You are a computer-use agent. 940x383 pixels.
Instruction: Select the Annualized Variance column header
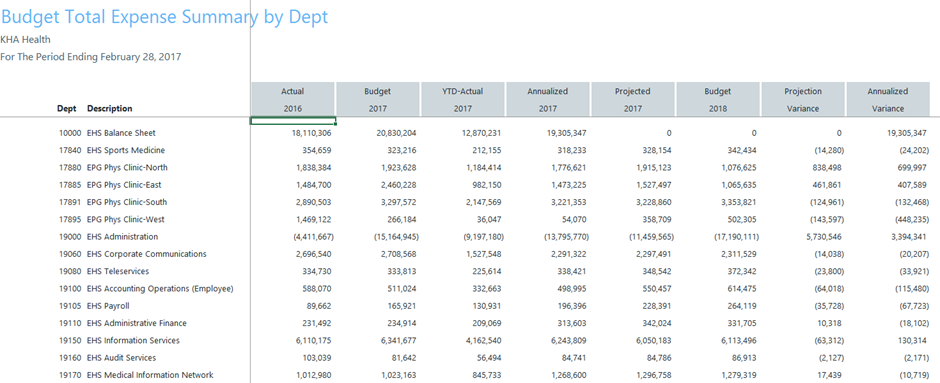888,99
